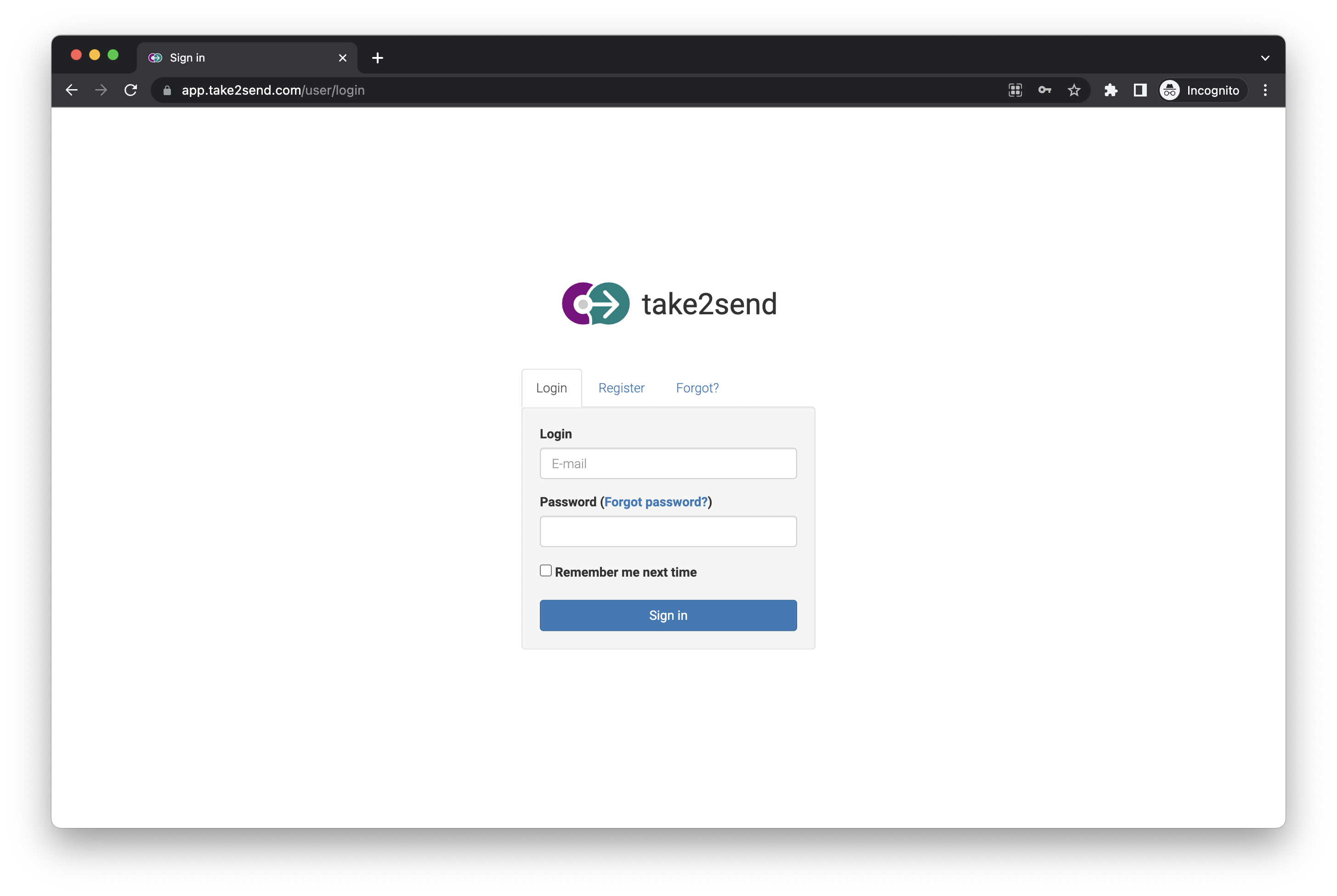Open the Chrome three-dot menu
This screenshot has width=1337, height=896.
pyautogui.click(x=1265, y=90)
